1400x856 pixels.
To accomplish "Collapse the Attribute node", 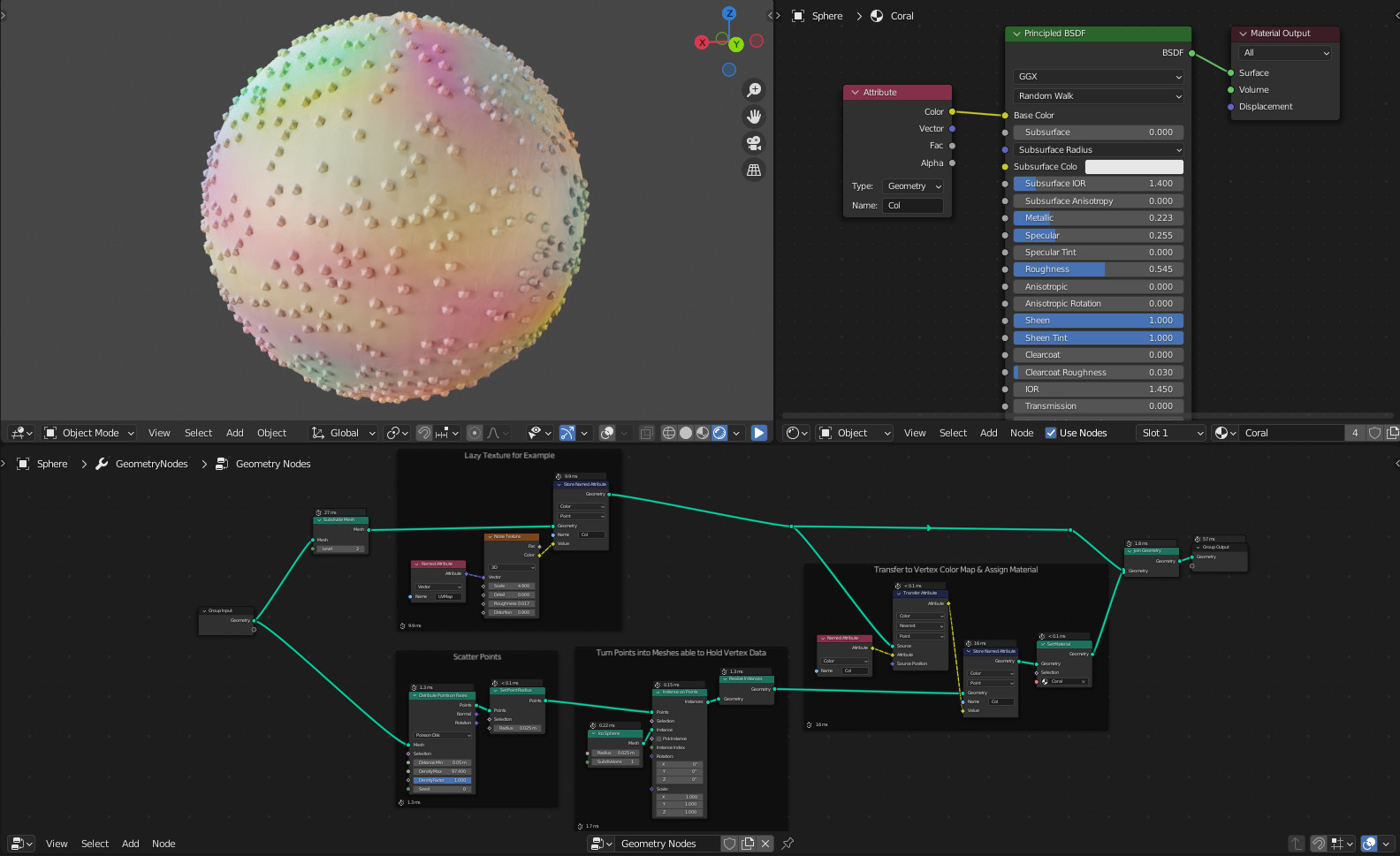I will (855, 92).
